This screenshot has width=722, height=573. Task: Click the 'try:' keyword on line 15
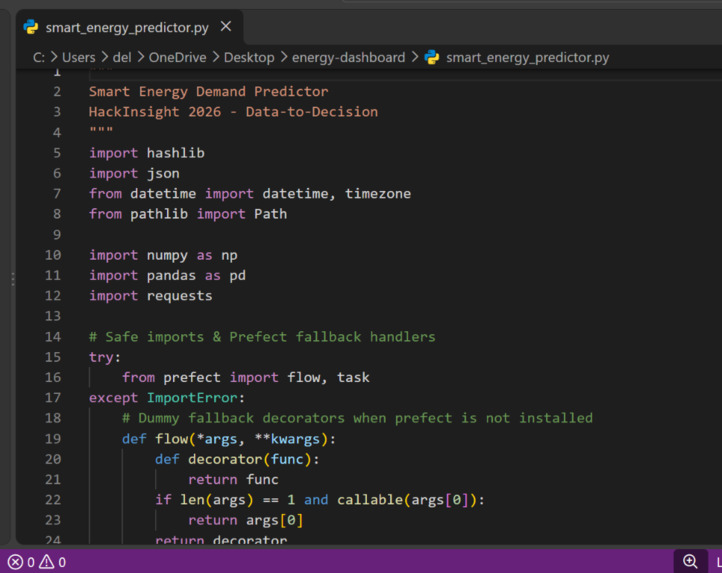point(105,357)
